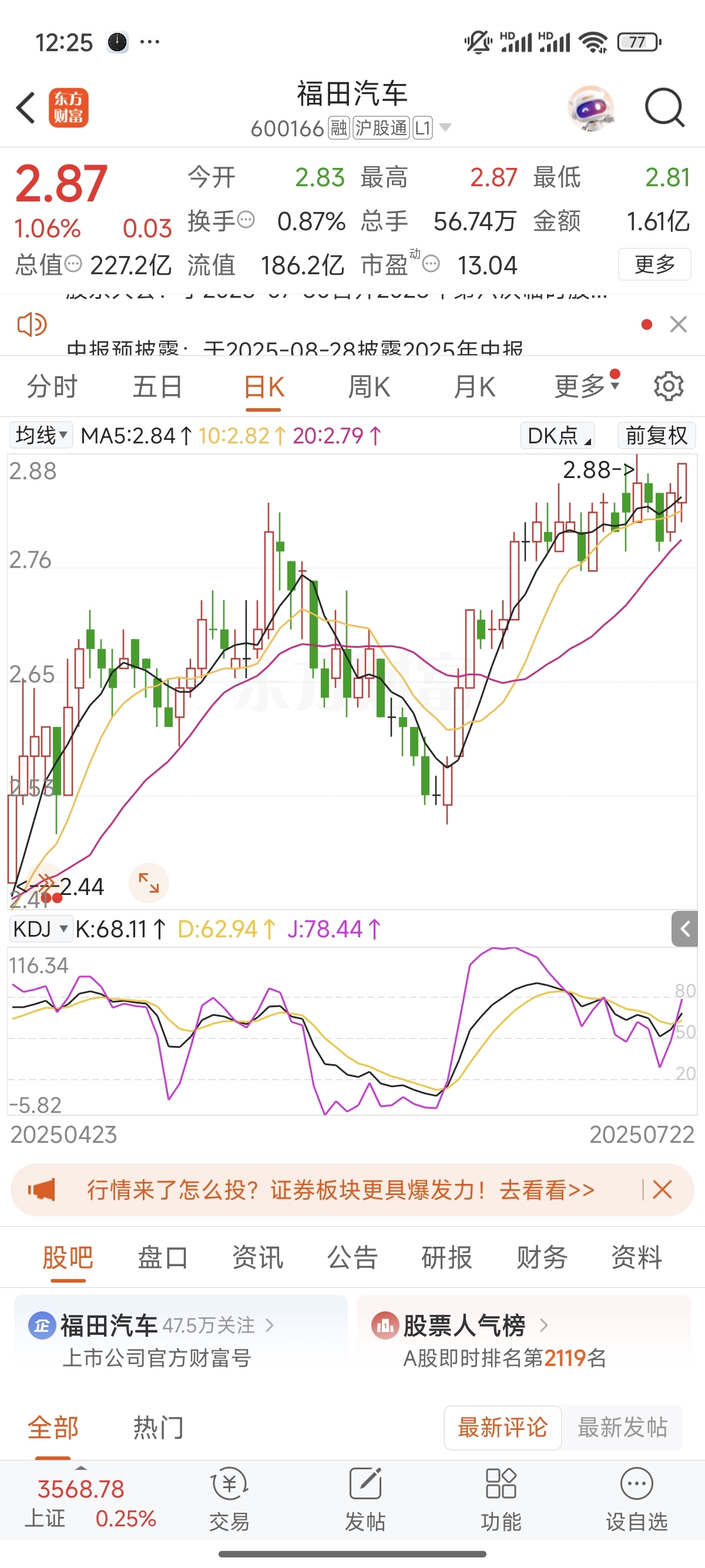This screenshot has width=705, height=1568.
Task: Close the announcement ticker bar
Action: [678, 324]
